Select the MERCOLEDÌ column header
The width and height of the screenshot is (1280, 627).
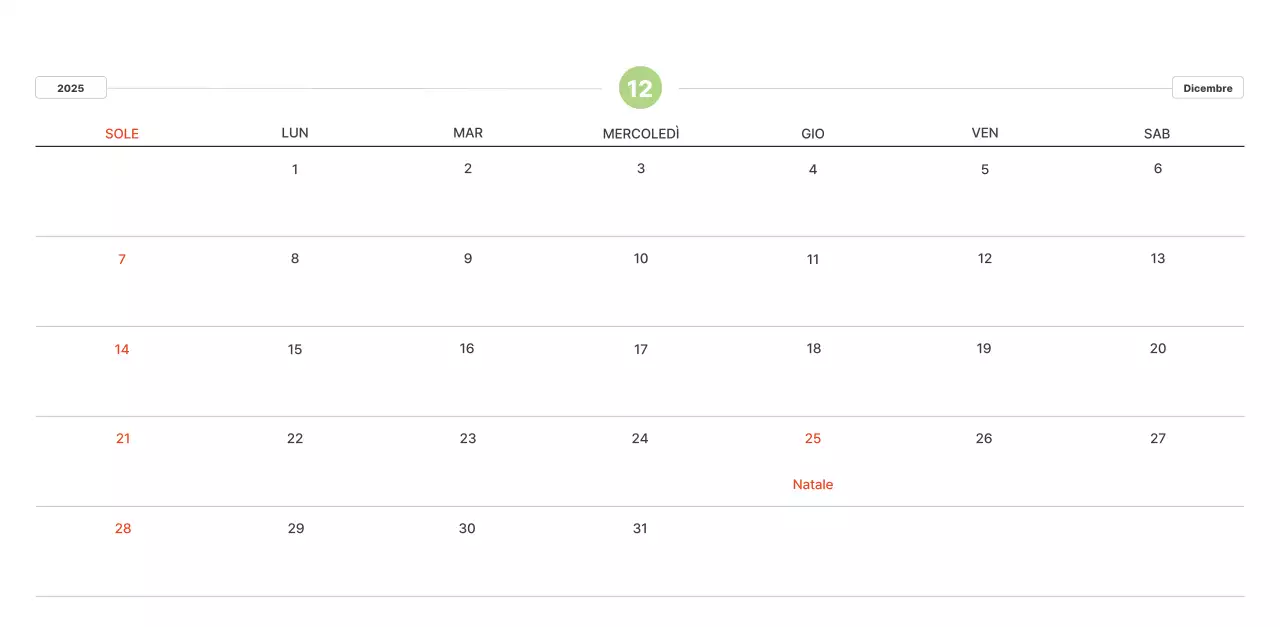(640, 133)
